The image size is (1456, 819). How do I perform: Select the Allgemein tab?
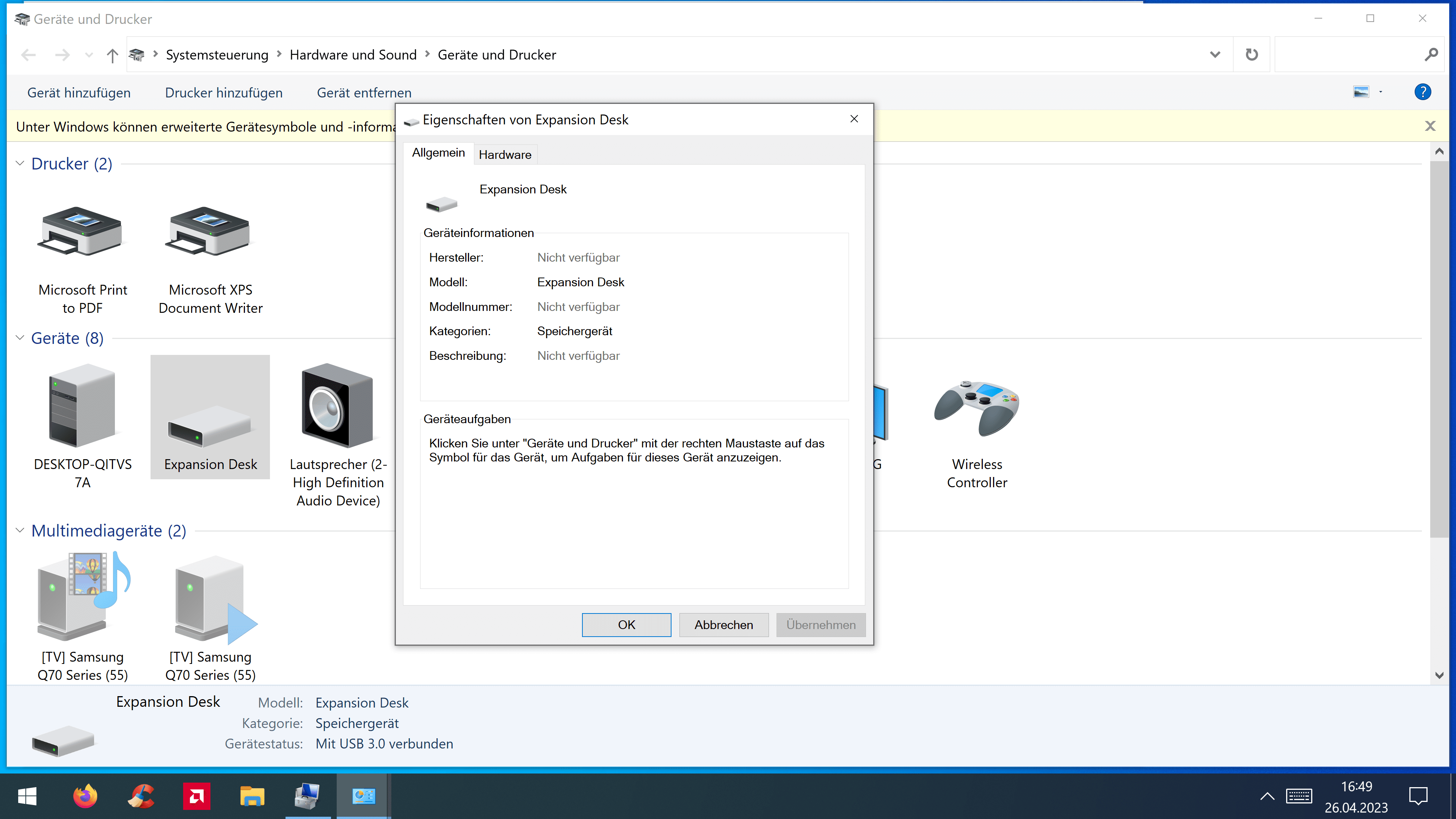(x=438, y=153)
